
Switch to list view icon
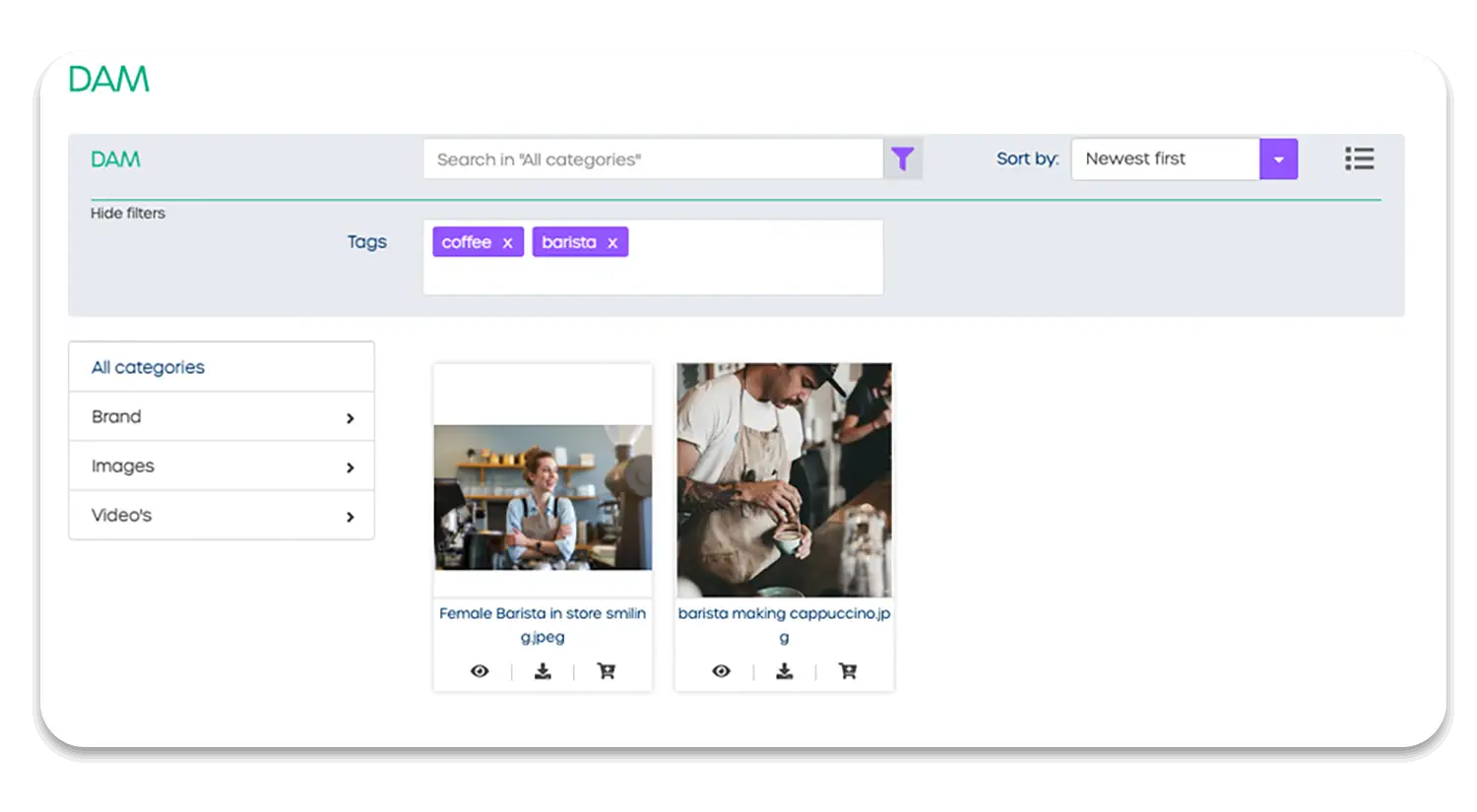pyautogui.click(x=1359, y=158)
